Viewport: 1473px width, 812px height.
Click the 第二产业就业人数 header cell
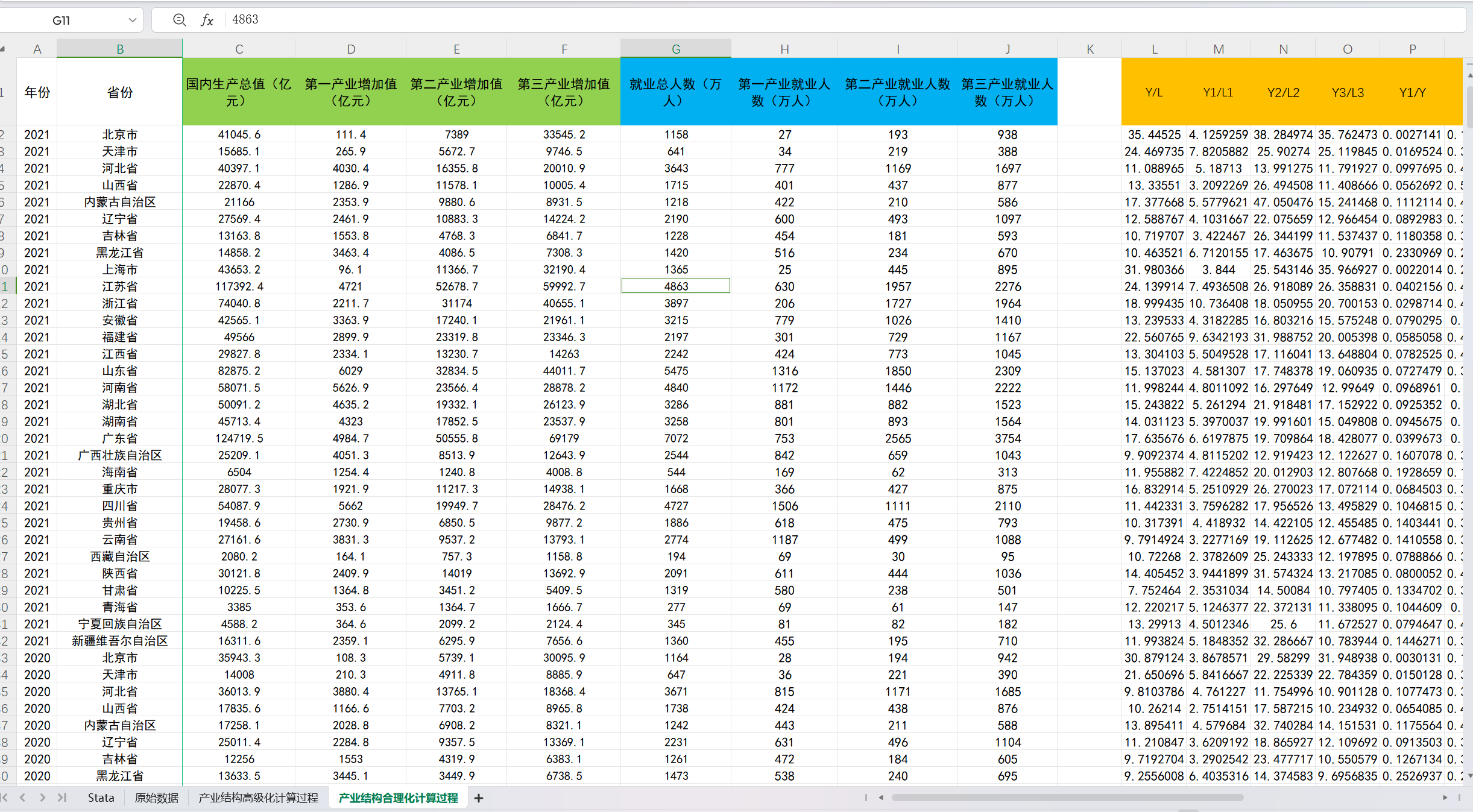(897, 92)
